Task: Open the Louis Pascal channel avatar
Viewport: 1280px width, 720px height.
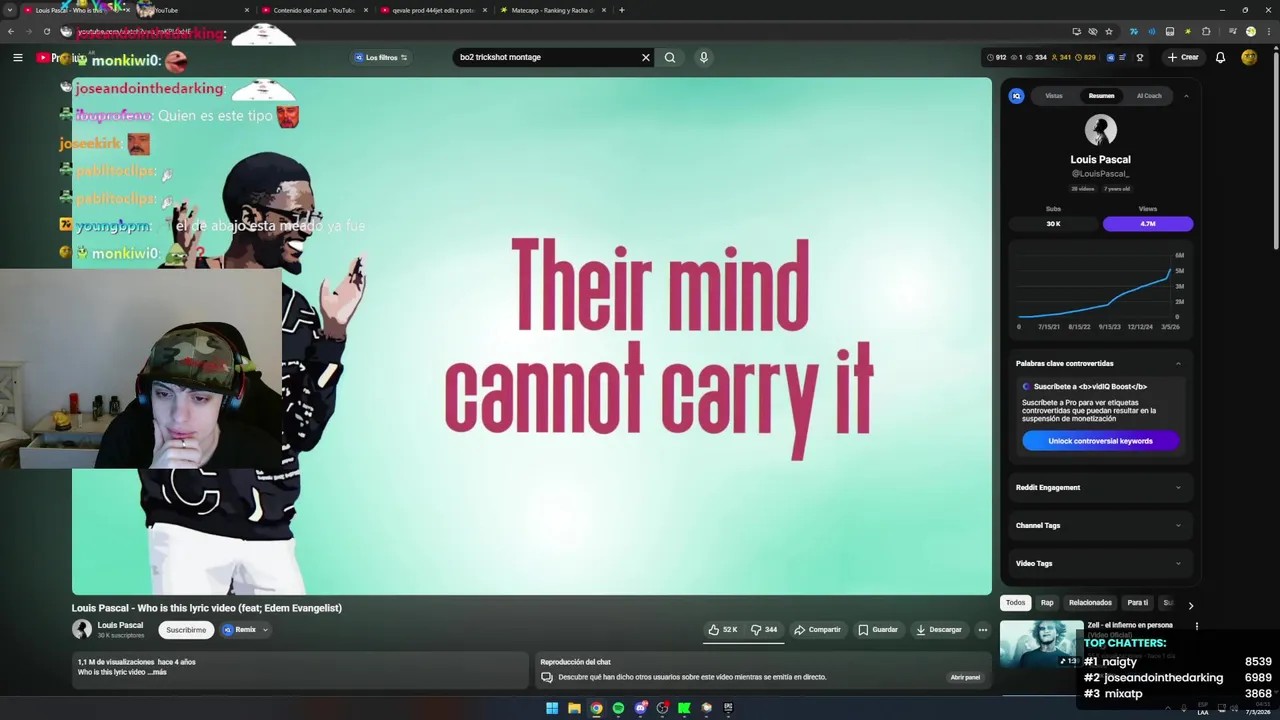Action: point(82,629)
